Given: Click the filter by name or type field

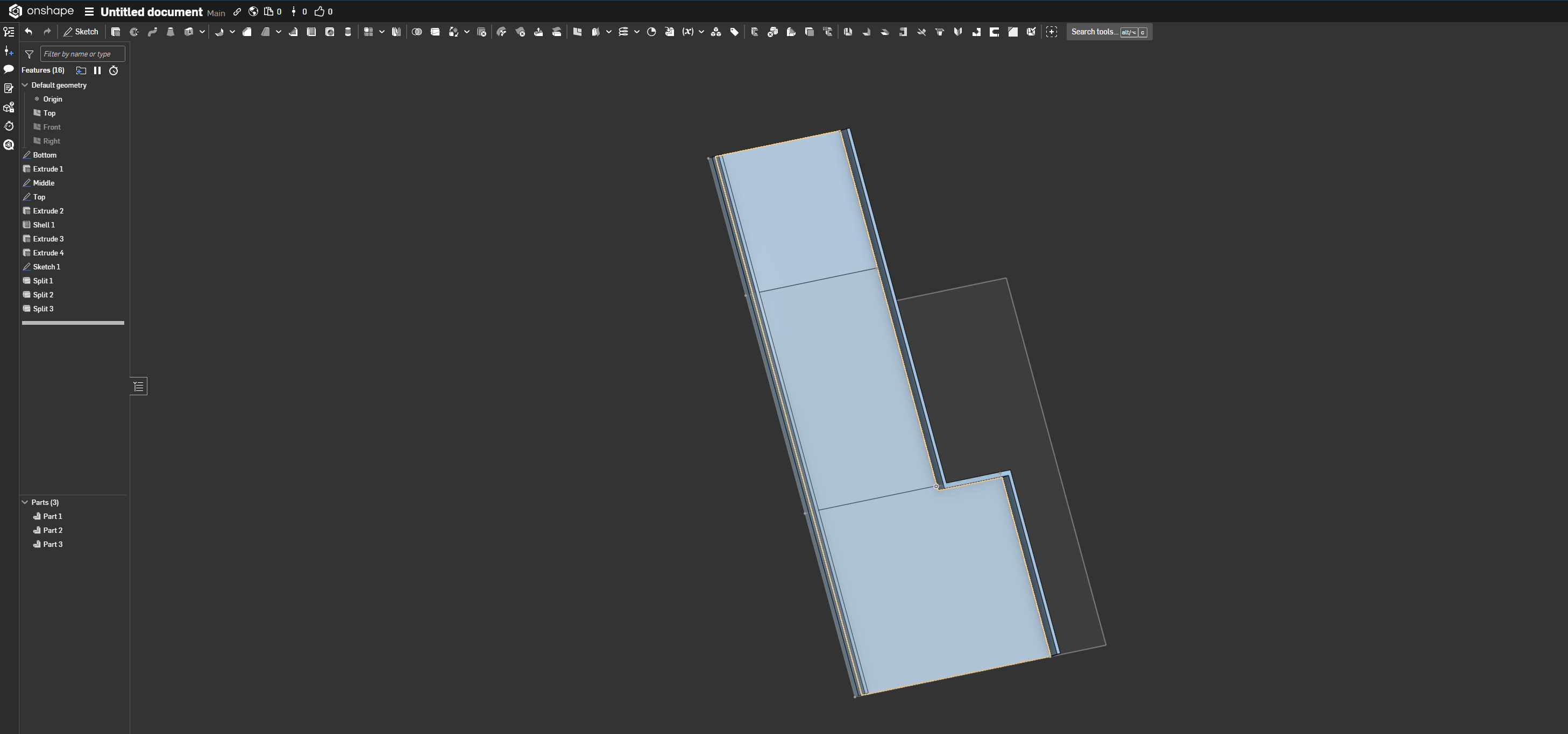Looking at the screenshot, I should click(x=82, y=54).
